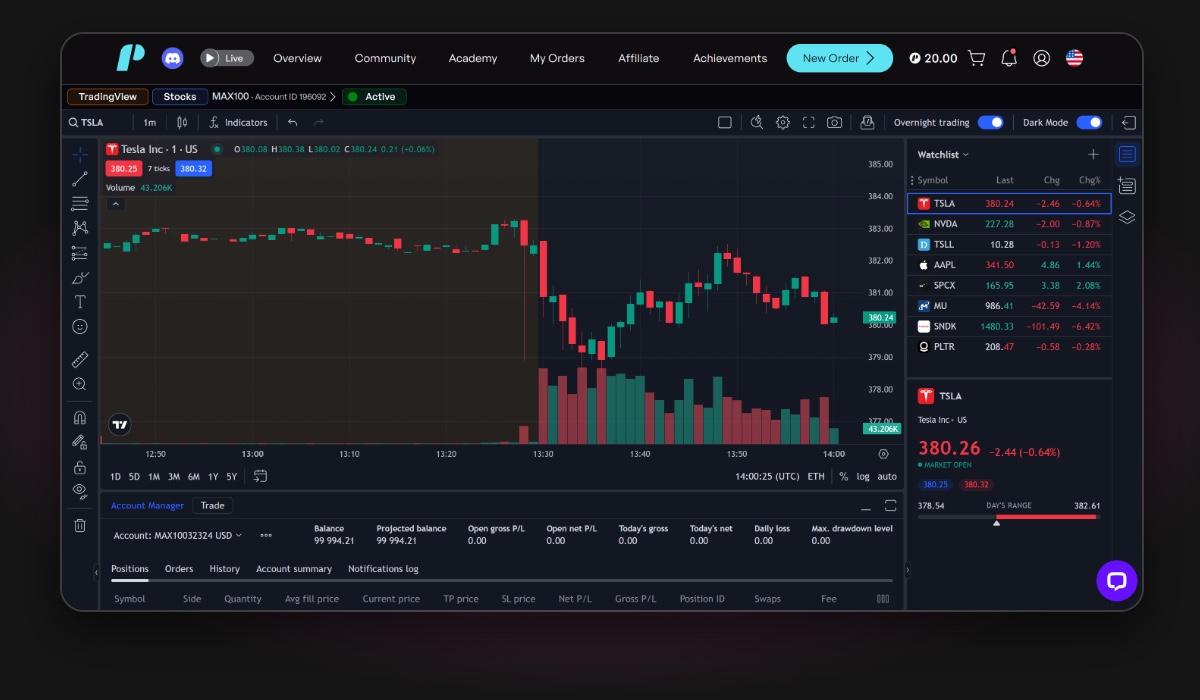
Task: Click the go-to-date calendar icon
Action: click(x=260, y=476)
